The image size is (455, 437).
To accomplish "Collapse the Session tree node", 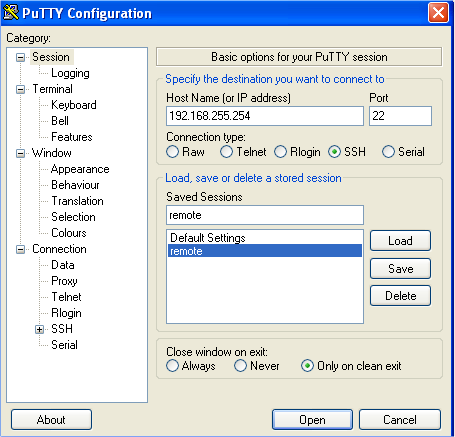I will pos(21,57).
